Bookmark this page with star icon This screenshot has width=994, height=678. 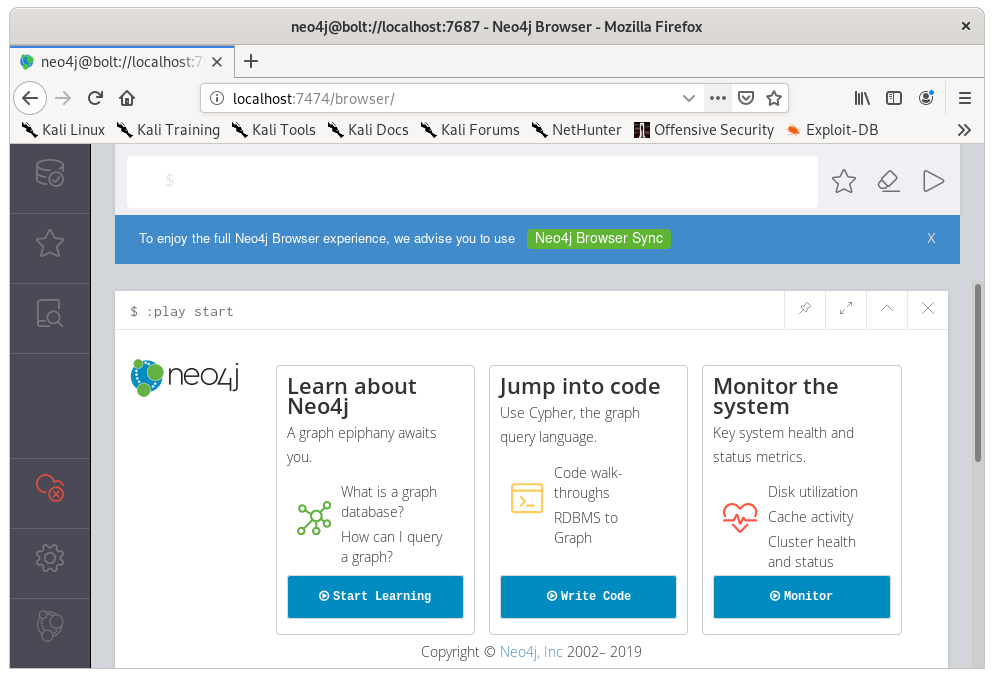pos(773,98)
